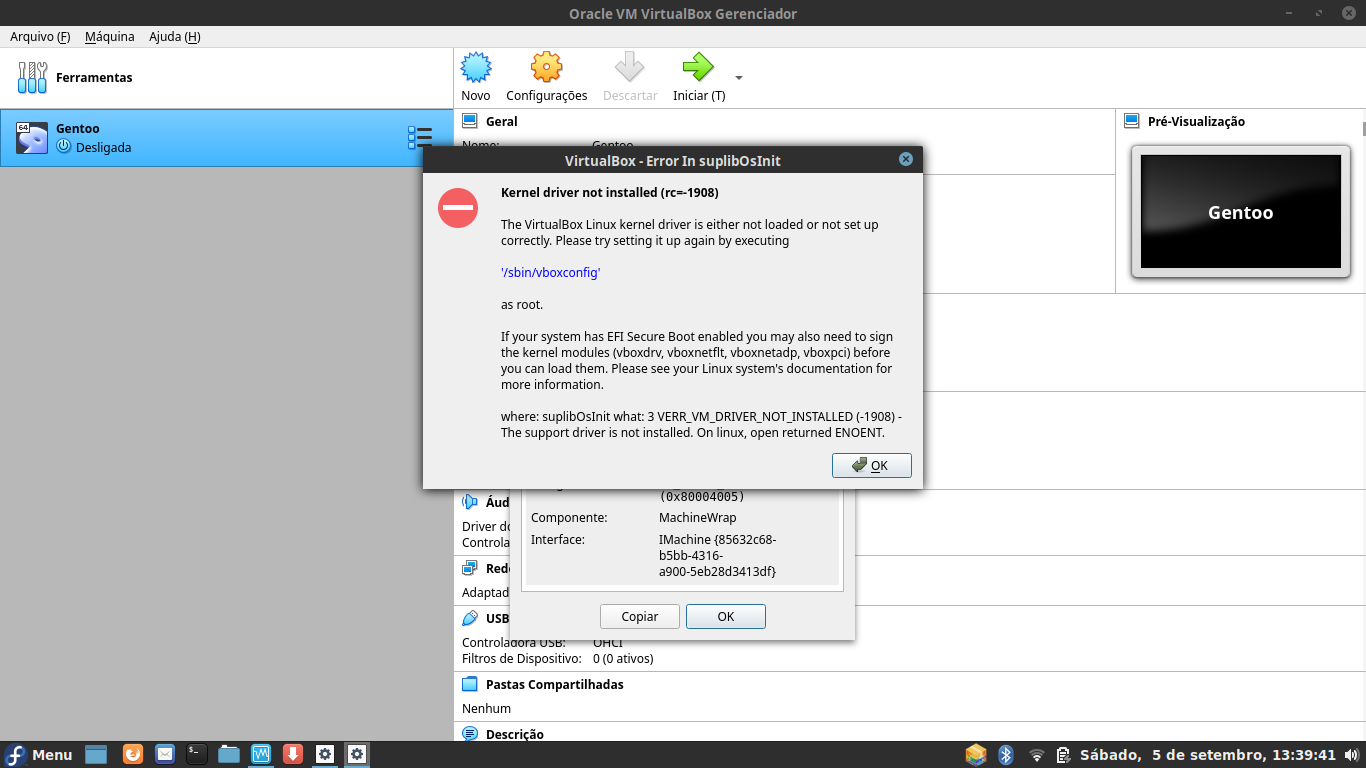Open the Fedora Menu launcher
Image resolution: width=1366 pixels, height=768 pixels.
(39, 754)
